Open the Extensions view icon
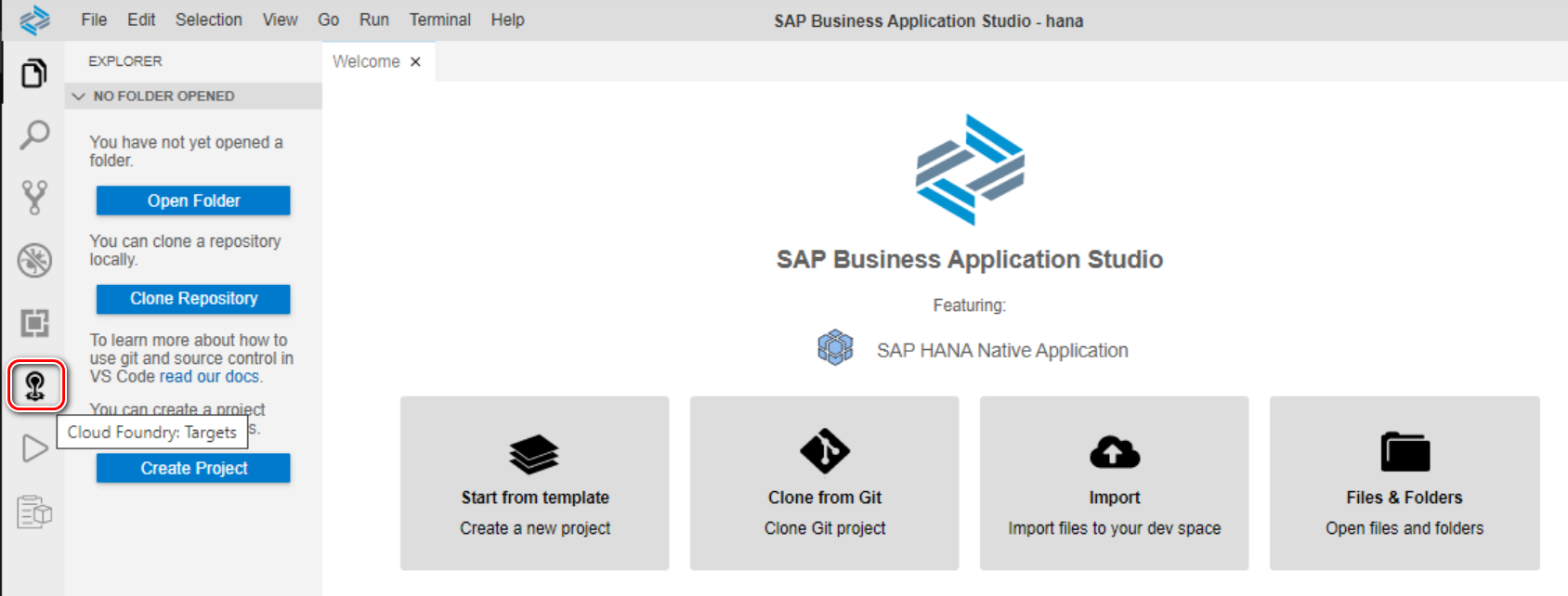The width and height of the screenshot is (1568, 596). (x=34, y=323)
